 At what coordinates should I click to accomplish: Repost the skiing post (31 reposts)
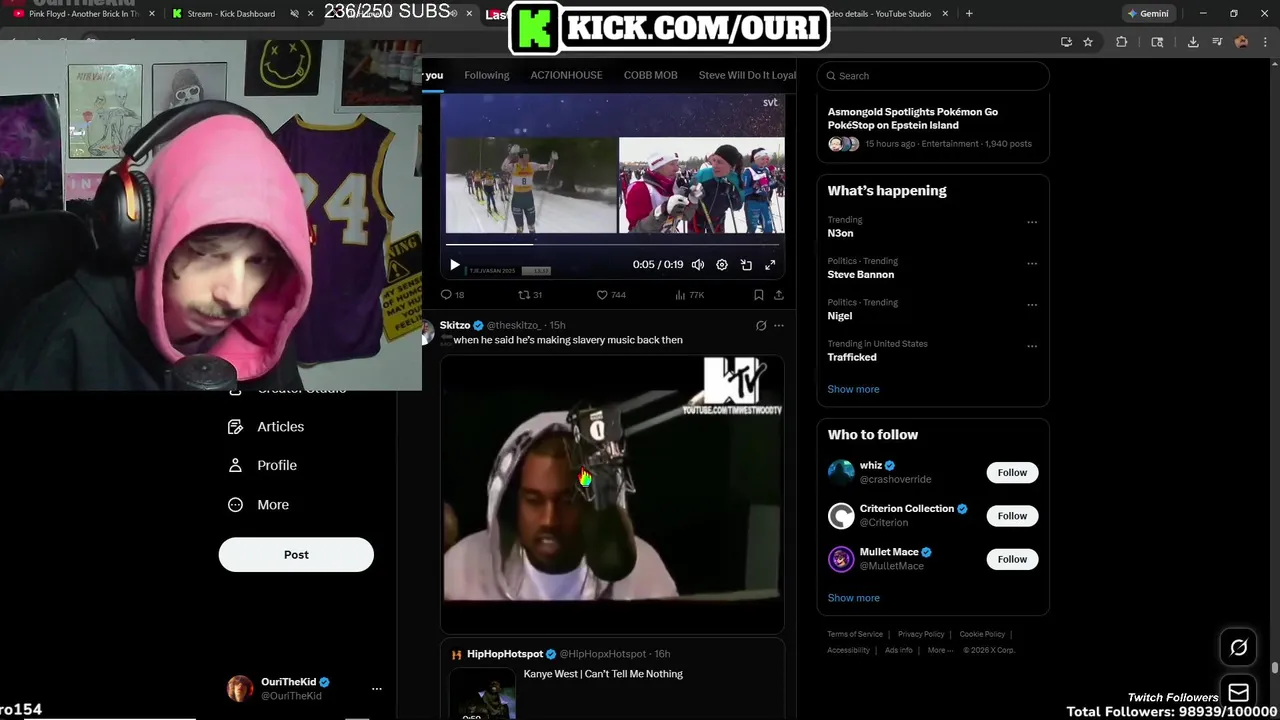530,295
